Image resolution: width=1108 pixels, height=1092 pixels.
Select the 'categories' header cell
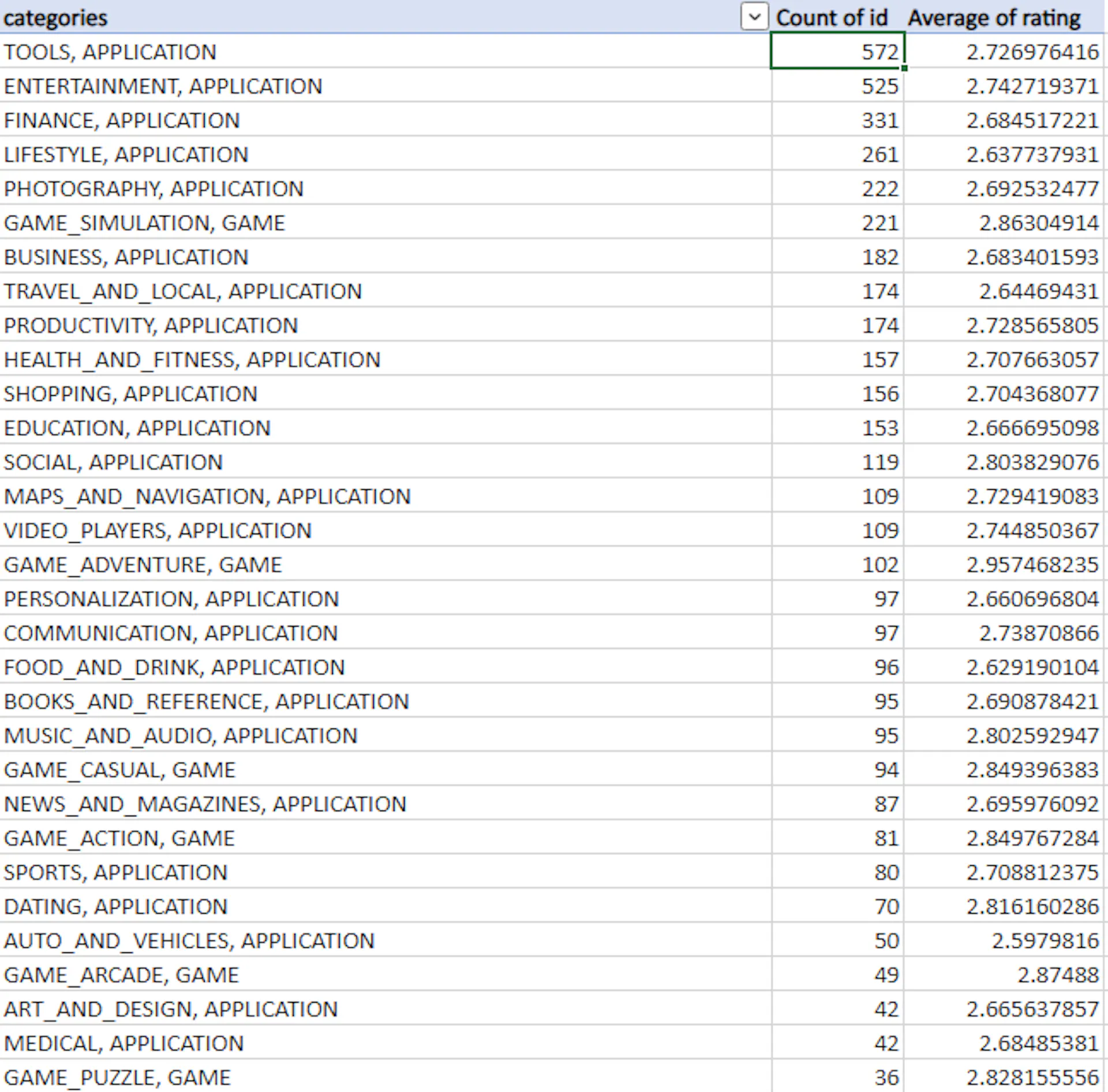click(385, 17)
